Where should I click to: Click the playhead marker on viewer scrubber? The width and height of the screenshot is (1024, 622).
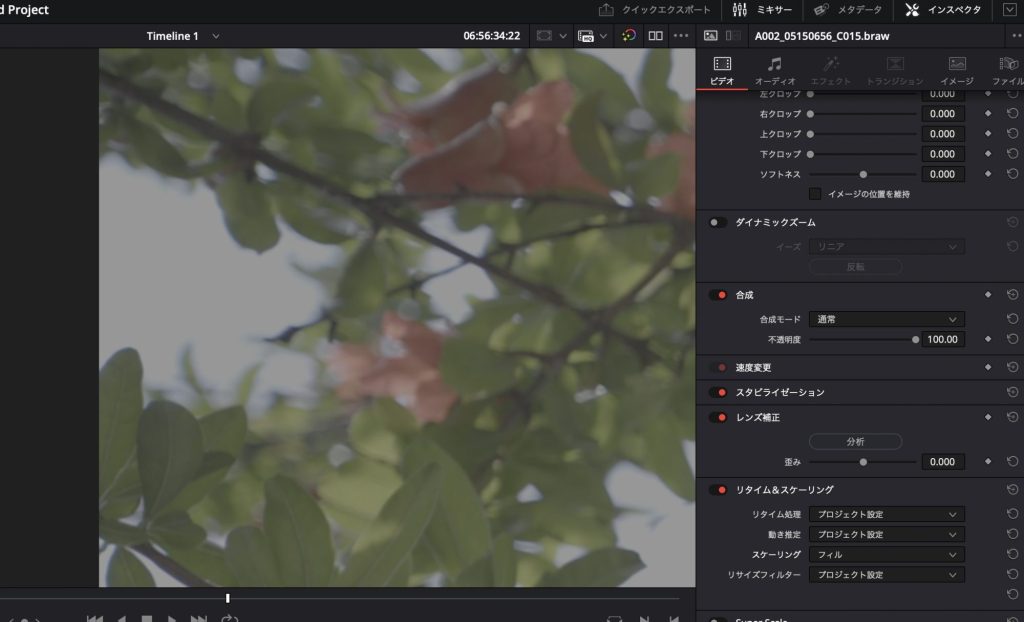coord(227,598)
